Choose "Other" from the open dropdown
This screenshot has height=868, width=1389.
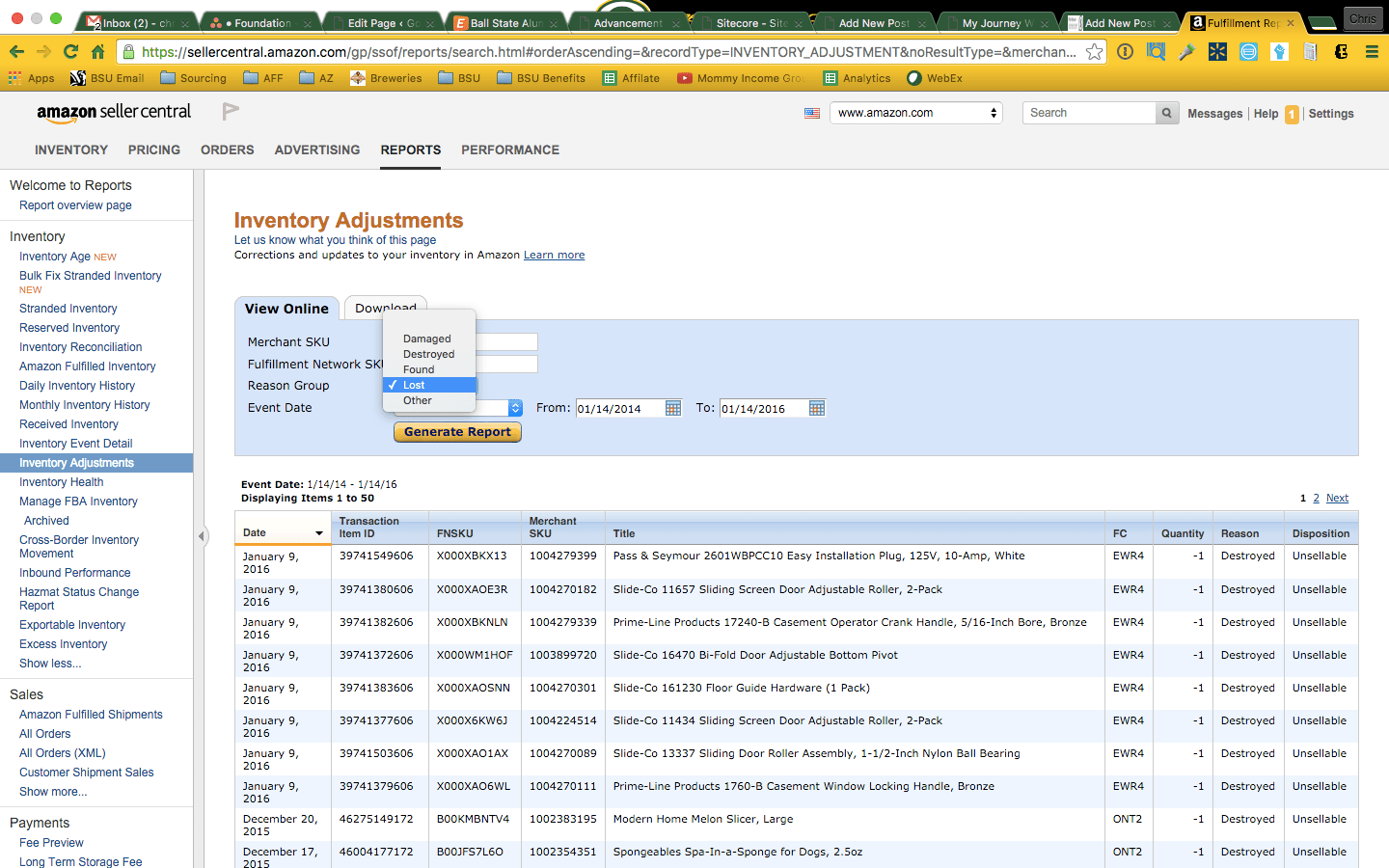pos(417,400)
